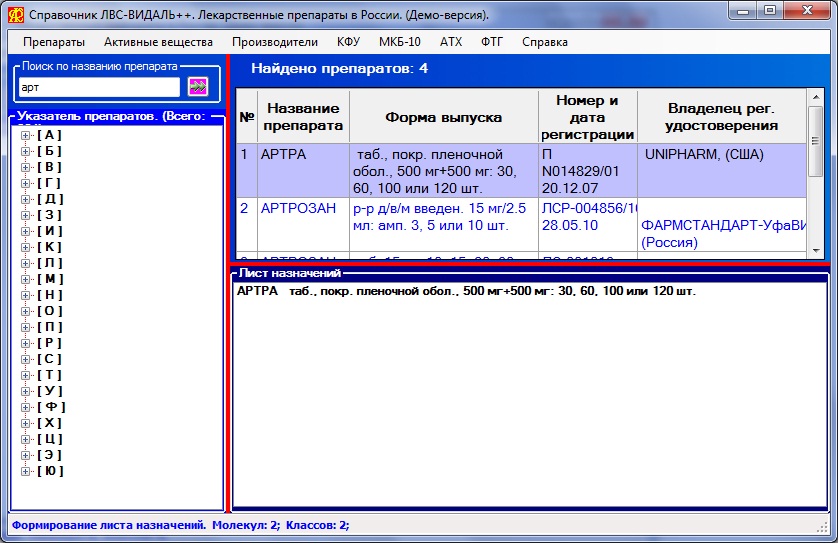This screenshot has height=544, width=838.
Task: Minimize the ЛВС-ВИДАЛЬ++ window
Action: 742,11
